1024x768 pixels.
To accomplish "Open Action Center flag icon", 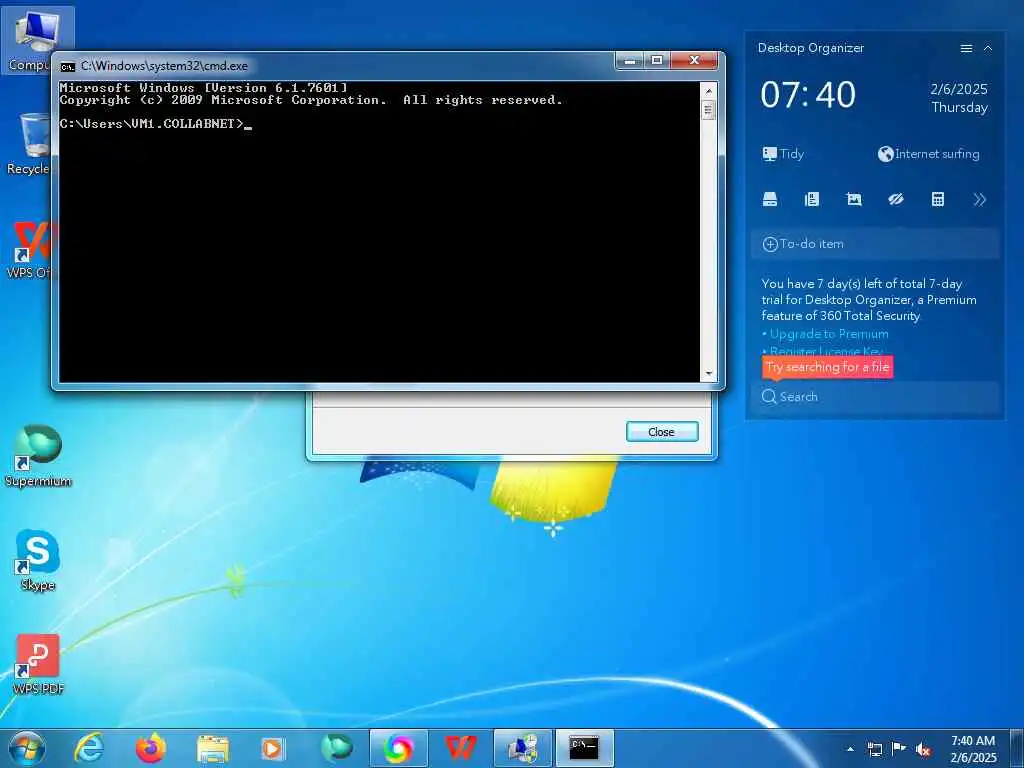I will click(899, 749).
